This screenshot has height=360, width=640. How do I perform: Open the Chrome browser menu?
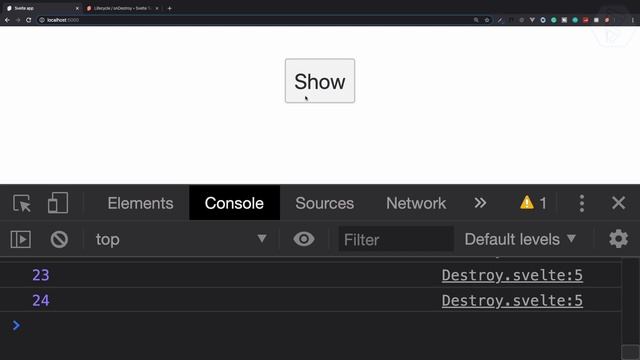(633, 20)
